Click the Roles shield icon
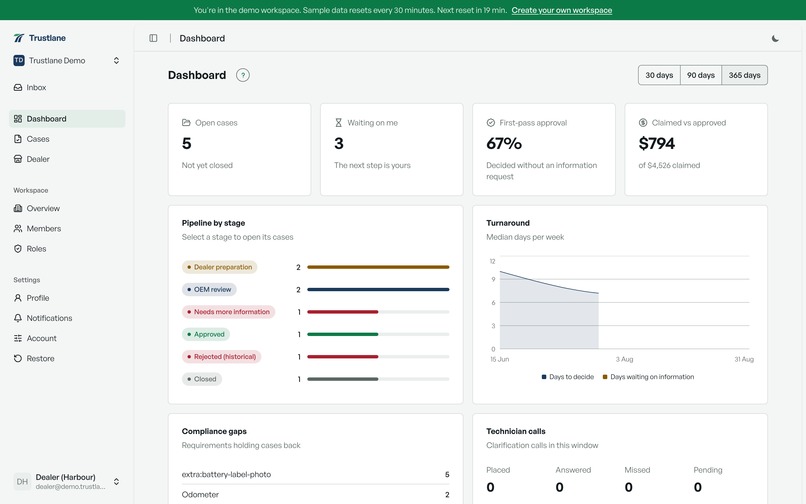Screen dimensions: 806x504 click(x=18, y=248)
